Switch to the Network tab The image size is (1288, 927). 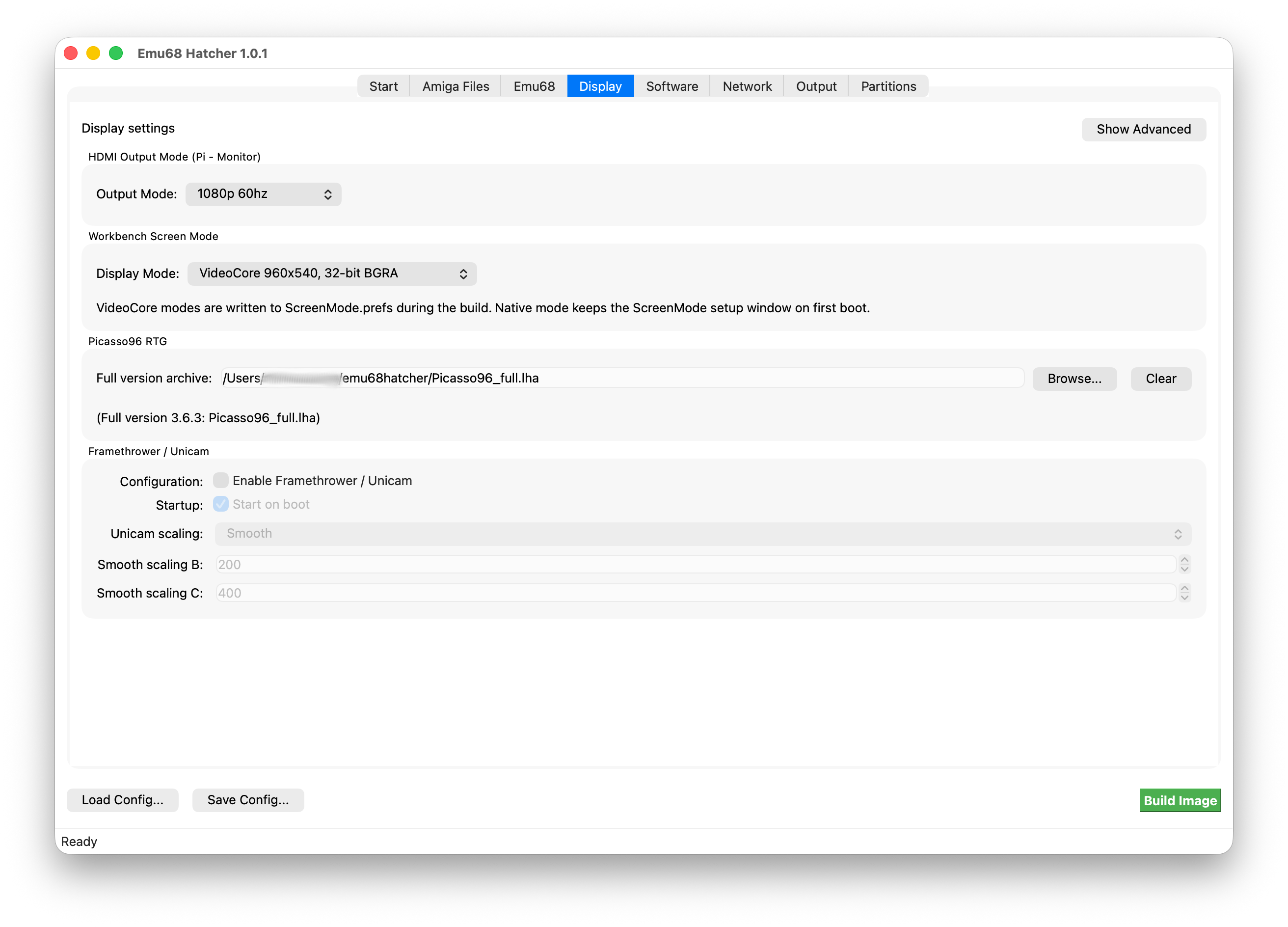(x=747, y=86)
